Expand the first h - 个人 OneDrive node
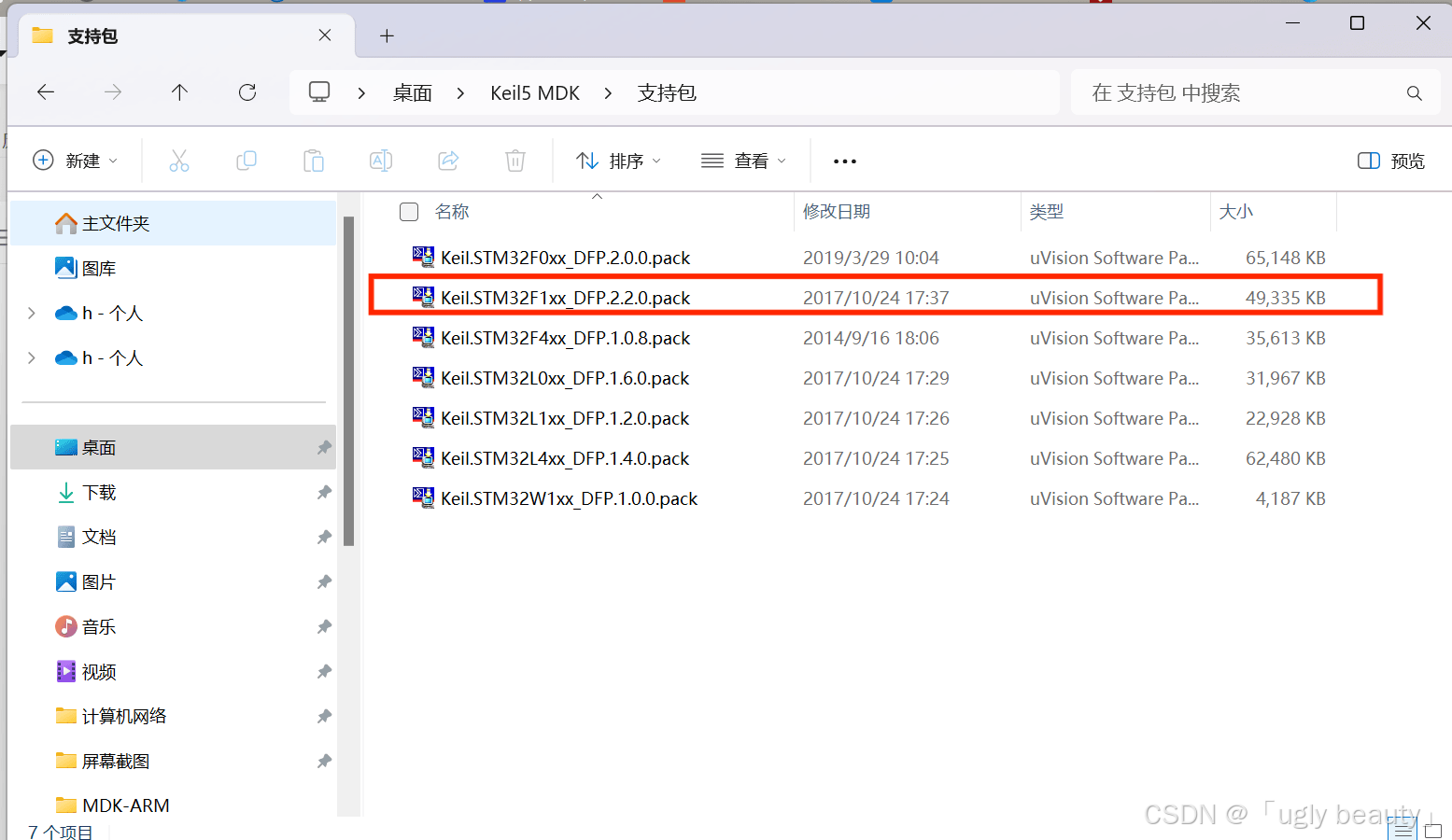 pos(32,313)
